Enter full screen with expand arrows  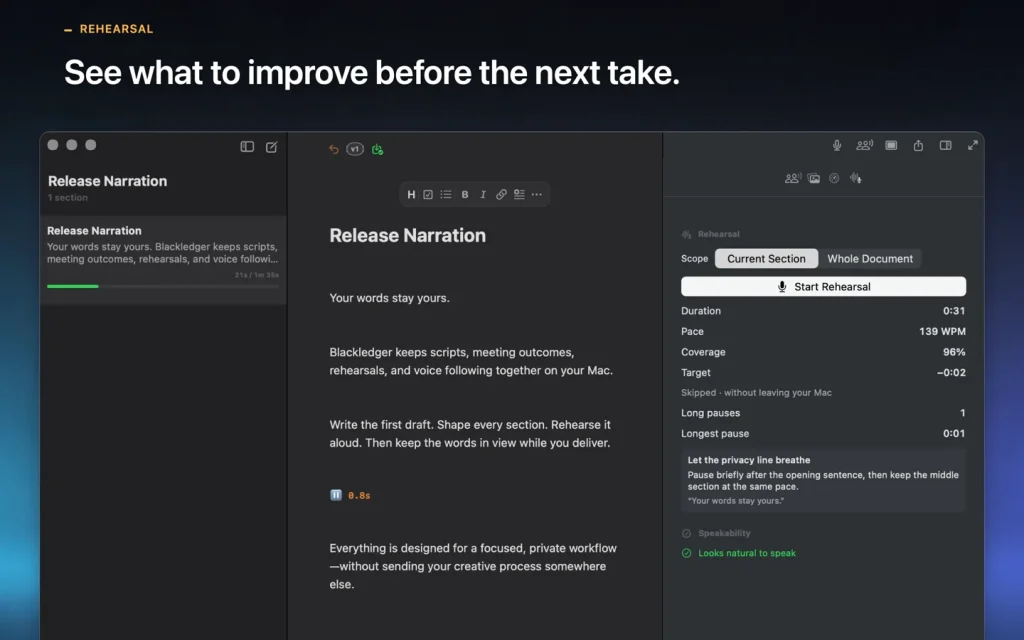(x=972, y=146)
